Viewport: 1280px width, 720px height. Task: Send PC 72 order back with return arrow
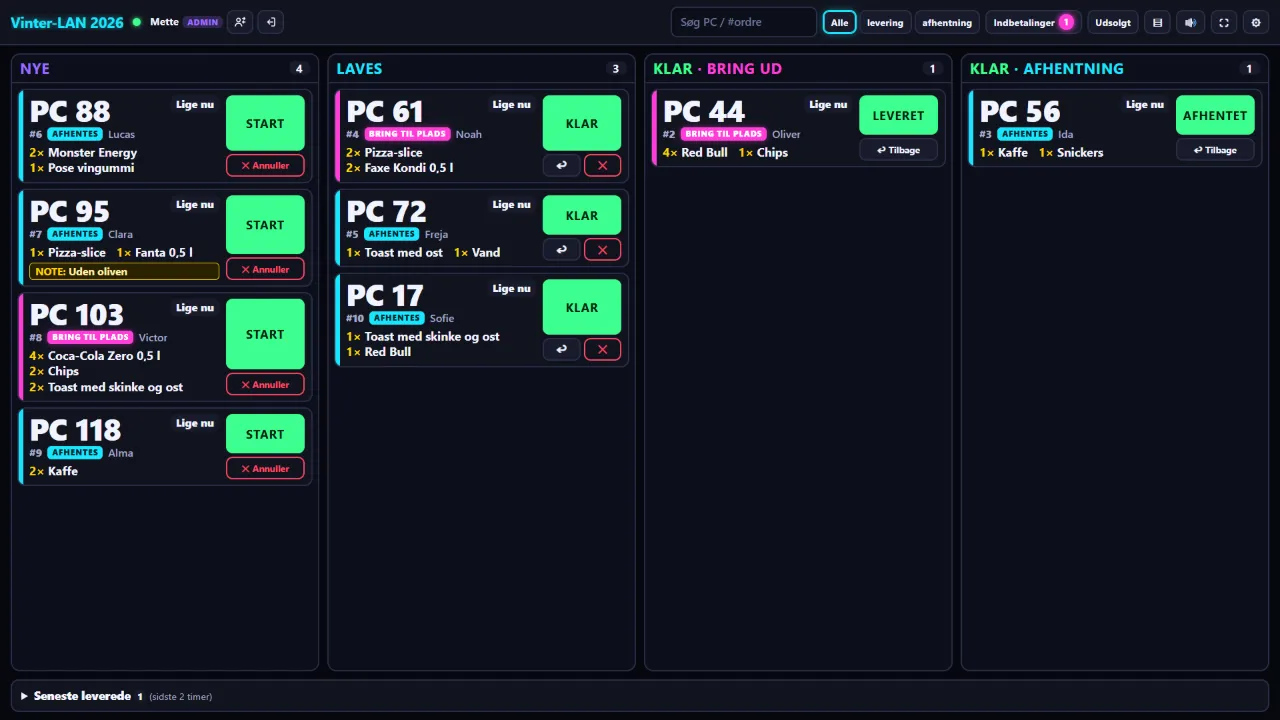(562, 250)
